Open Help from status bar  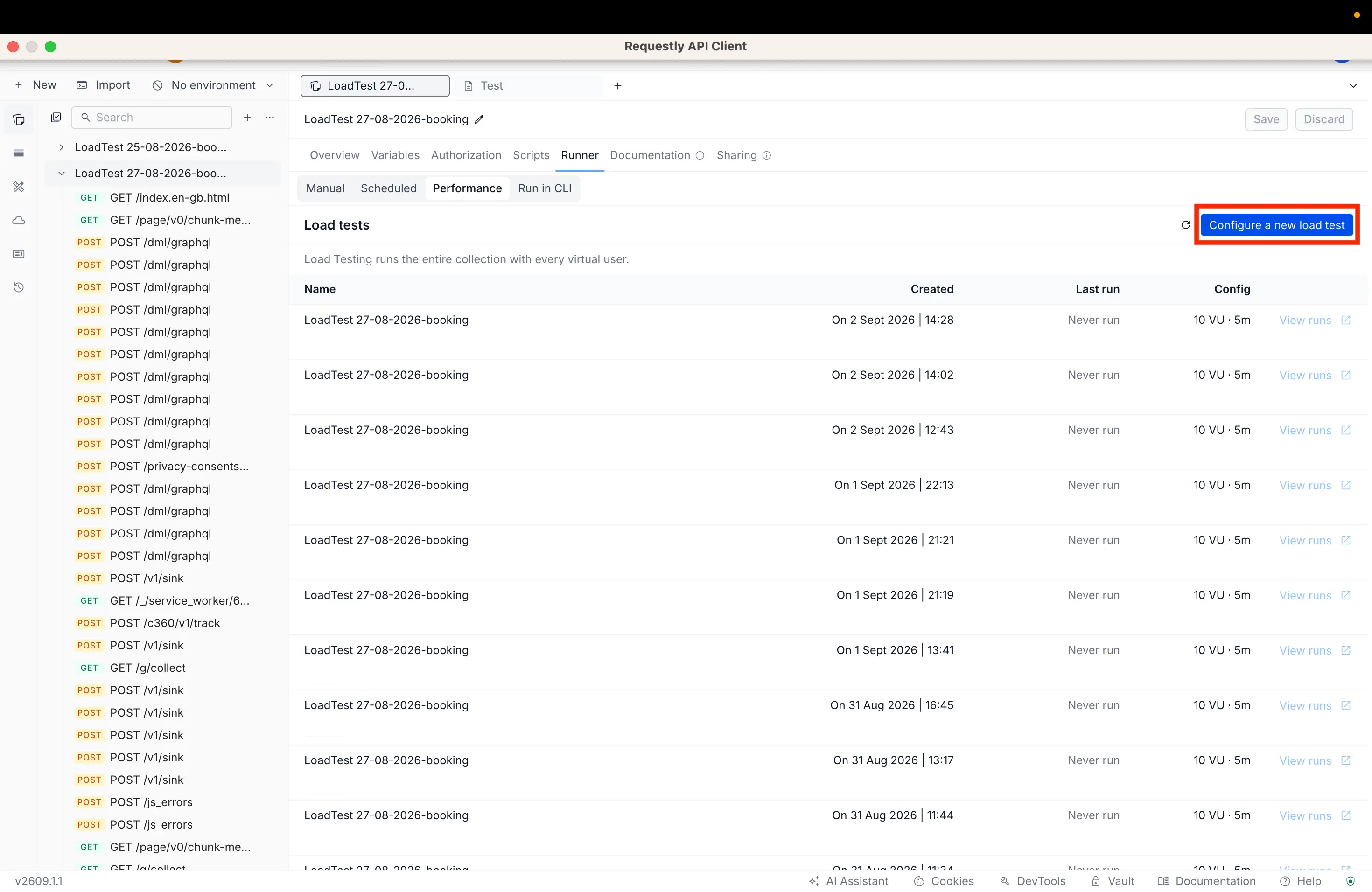1301,881
